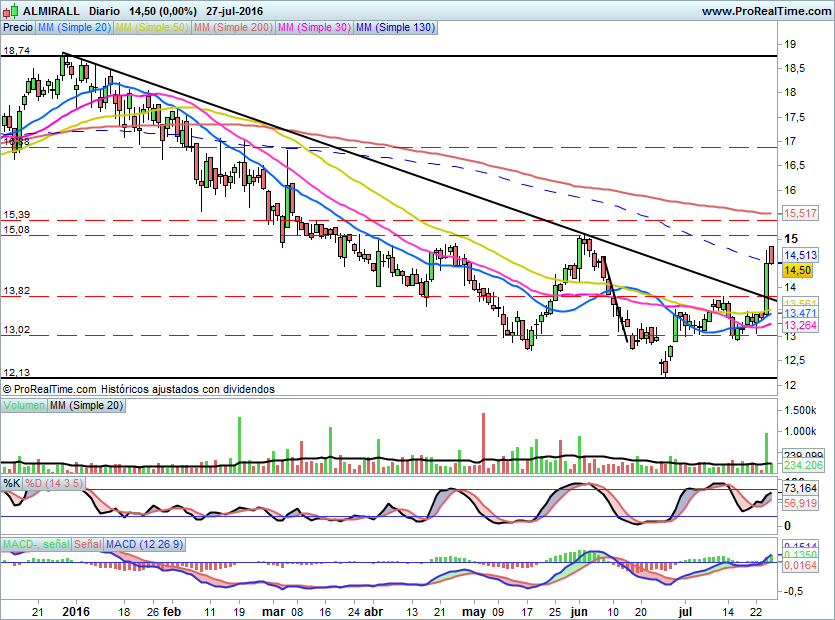Click the 18,74 resistance level label
835x620 pixels.
tap(17, 51)
